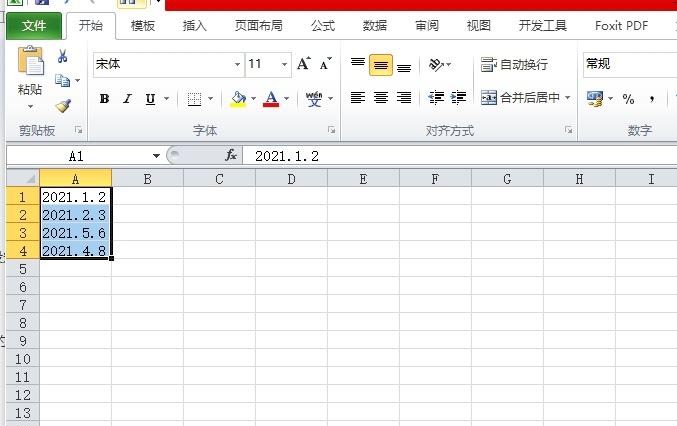Viewport: 677px width, 426px height.
Task: Open font name 宋体 dropdown
Action: coord(237,64)
